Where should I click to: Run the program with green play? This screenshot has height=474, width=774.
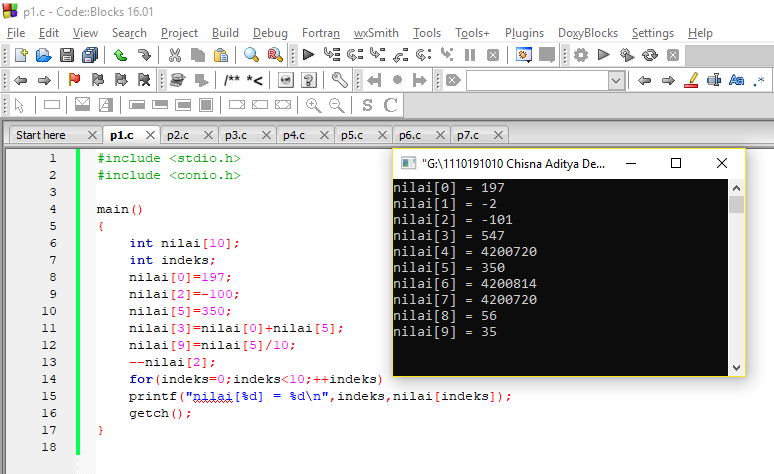point(603,54)
